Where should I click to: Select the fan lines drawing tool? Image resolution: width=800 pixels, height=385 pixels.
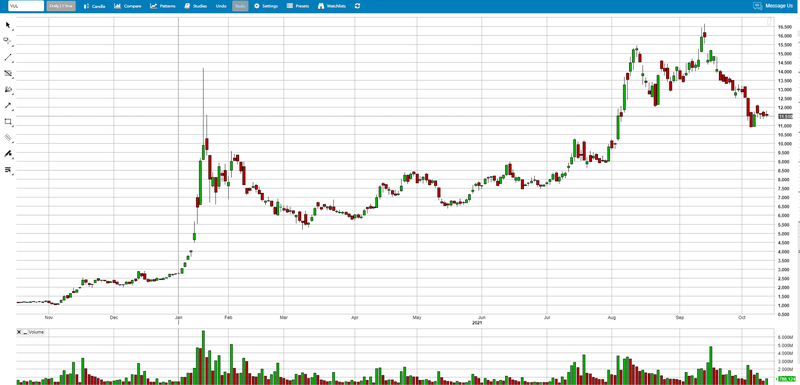click(x=8, y=89)
